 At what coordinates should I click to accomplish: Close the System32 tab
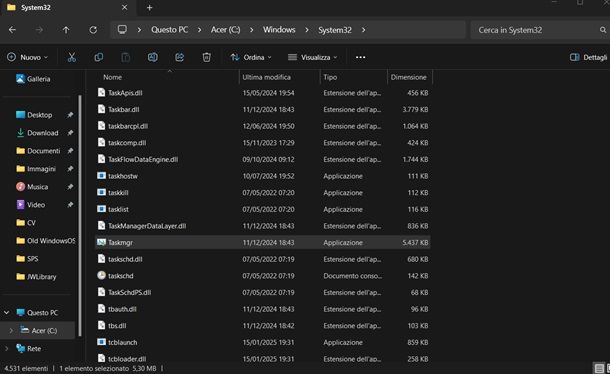[x=124, y=7]
